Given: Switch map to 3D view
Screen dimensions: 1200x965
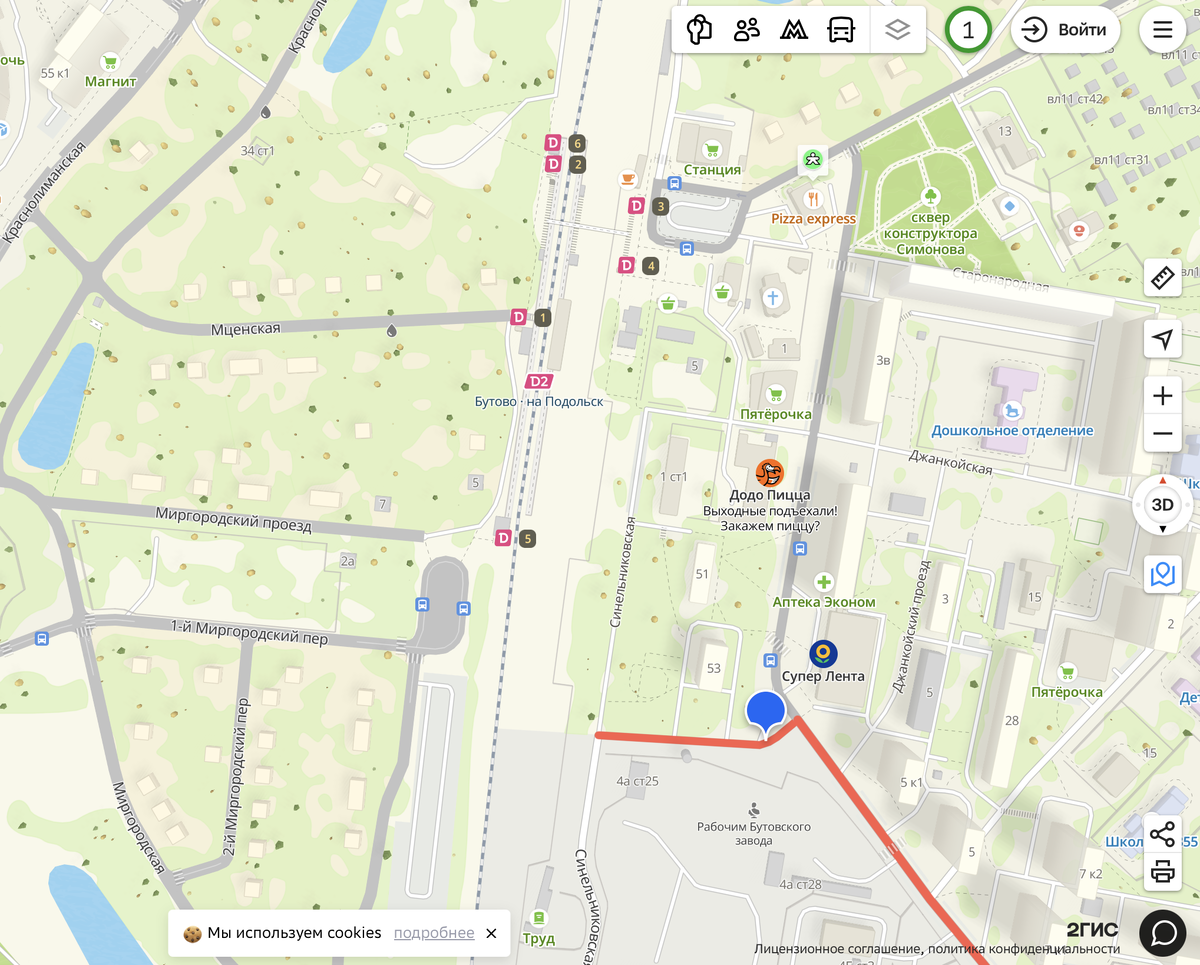Looking at the screenshot, I should [x=1163, y=505].
